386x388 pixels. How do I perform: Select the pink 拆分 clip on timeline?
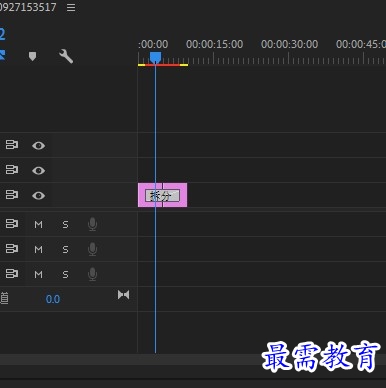tap(162, 195)
